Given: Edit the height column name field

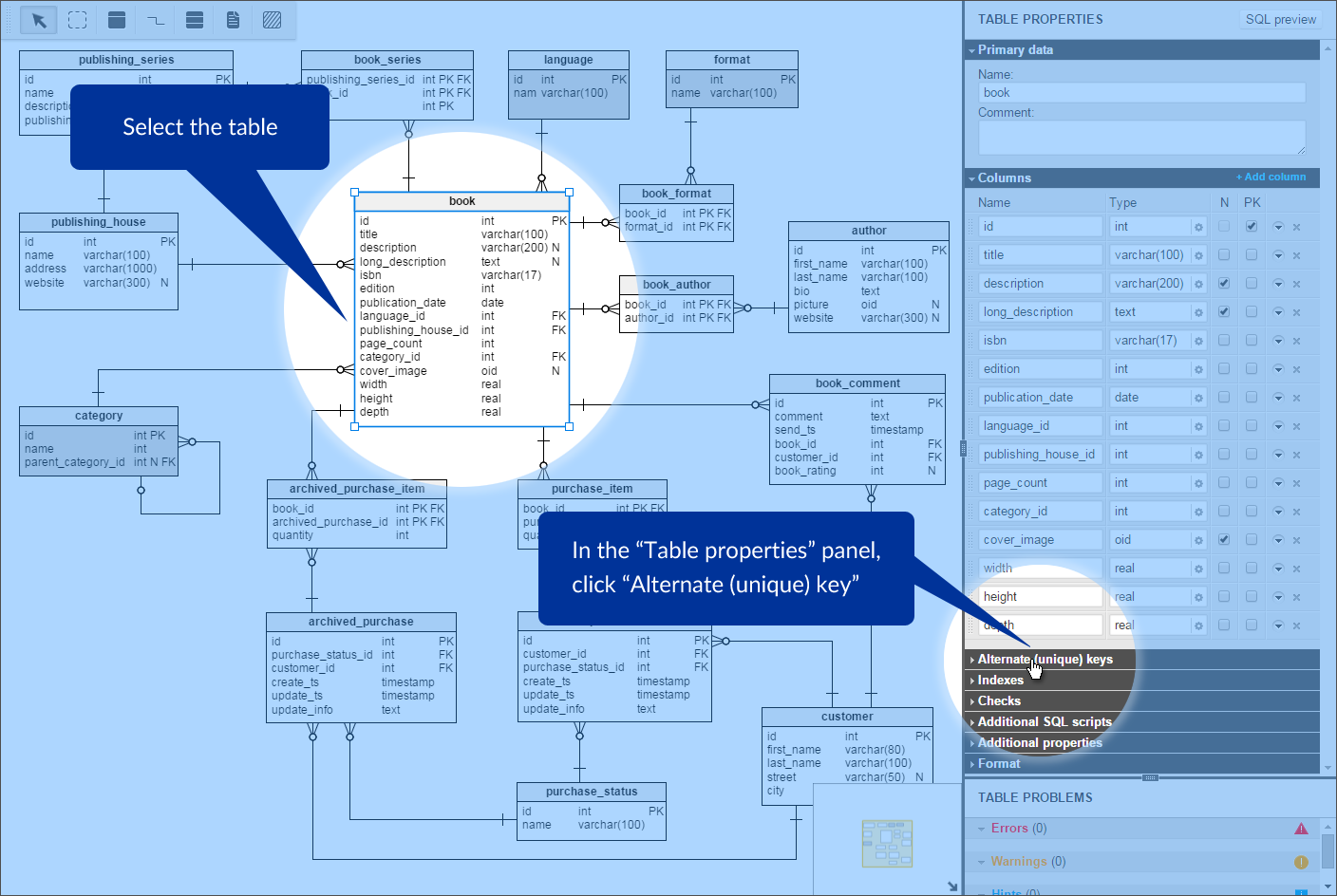Looking at the screenshot, I should [x=1042, y=596].
